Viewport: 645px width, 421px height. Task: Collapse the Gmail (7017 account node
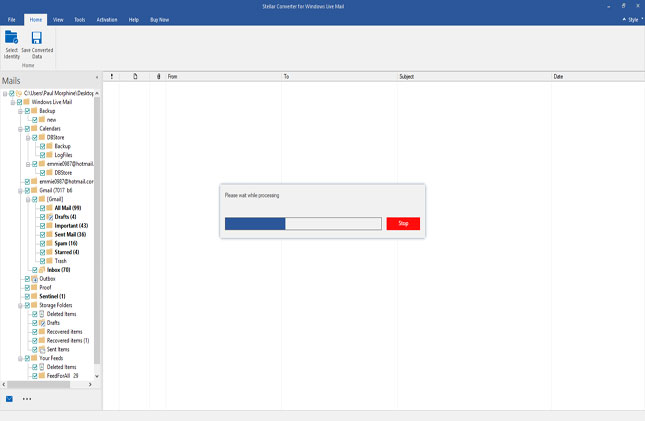click(x=20, y=191)
